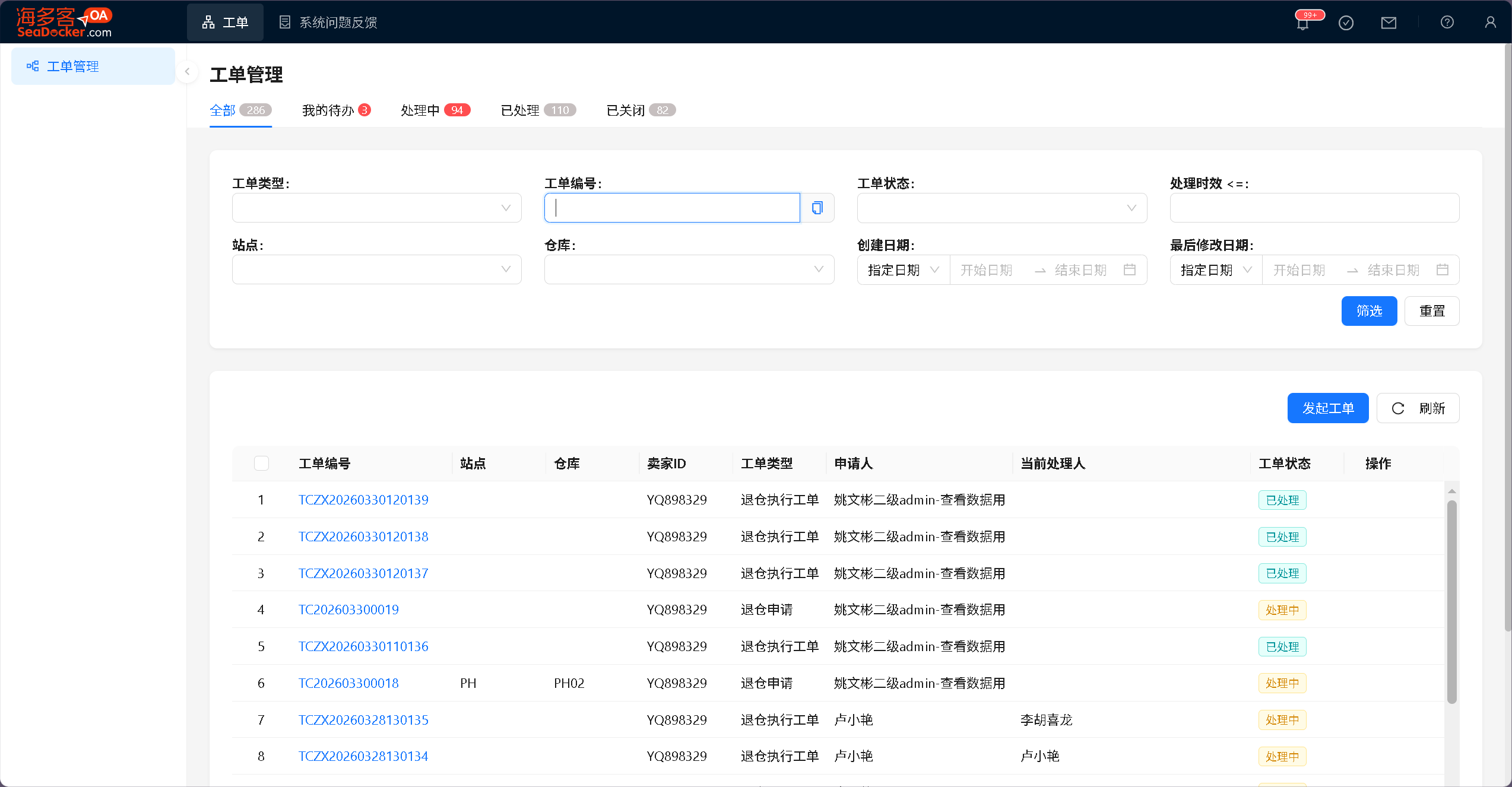
Task: Expand the 仓库 dropdown
Action: point(689,269)
